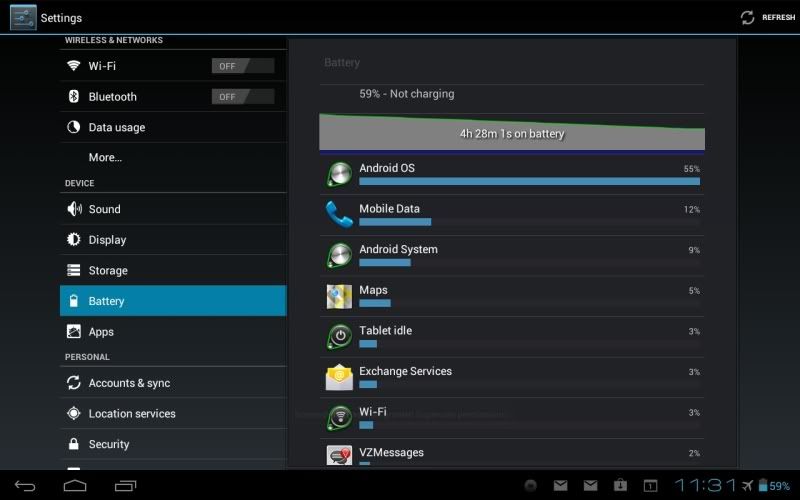
Task: Toggle the Bluetooth OFF switch
Action: (243, 96)
